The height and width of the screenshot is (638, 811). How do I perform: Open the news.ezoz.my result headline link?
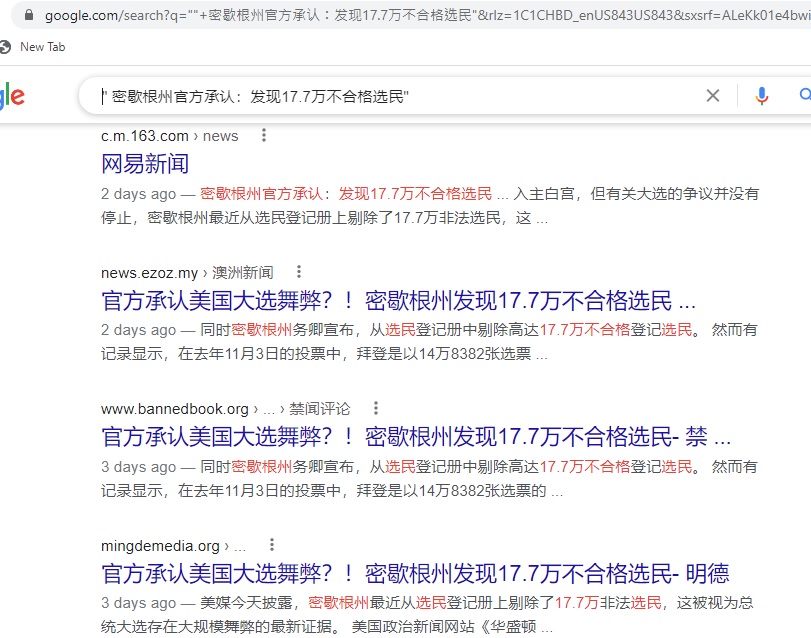pyautogui.click(x=398, y=300)
